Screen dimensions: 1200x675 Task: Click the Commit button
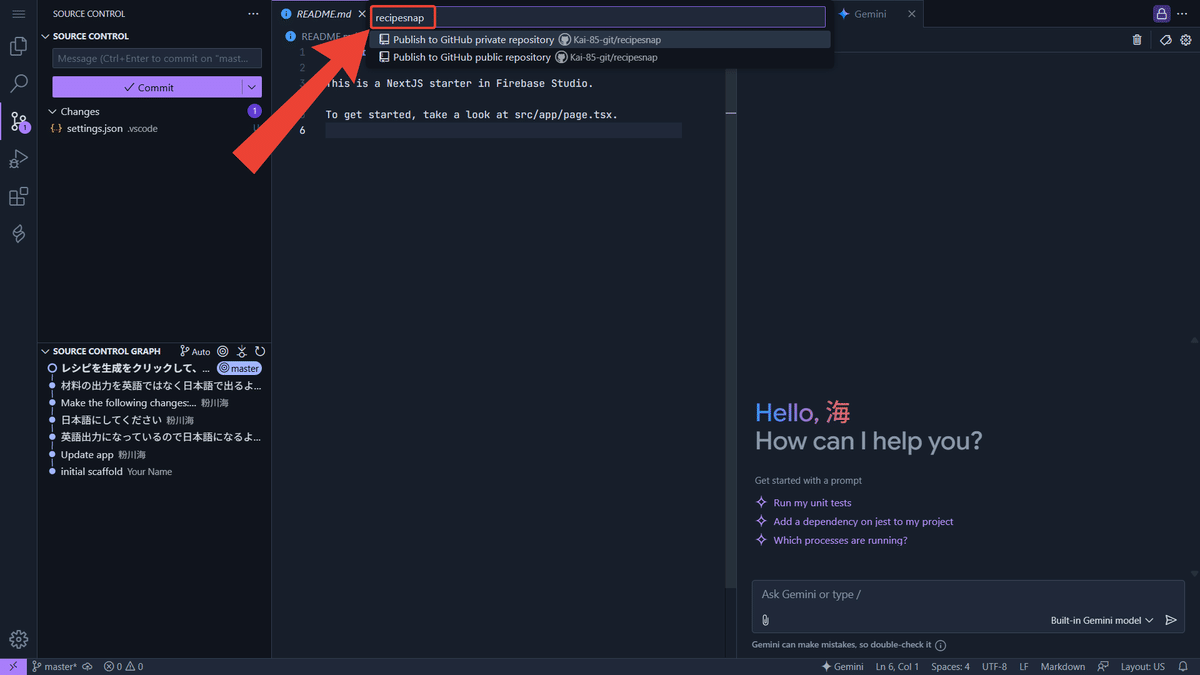tap(148, 87)
